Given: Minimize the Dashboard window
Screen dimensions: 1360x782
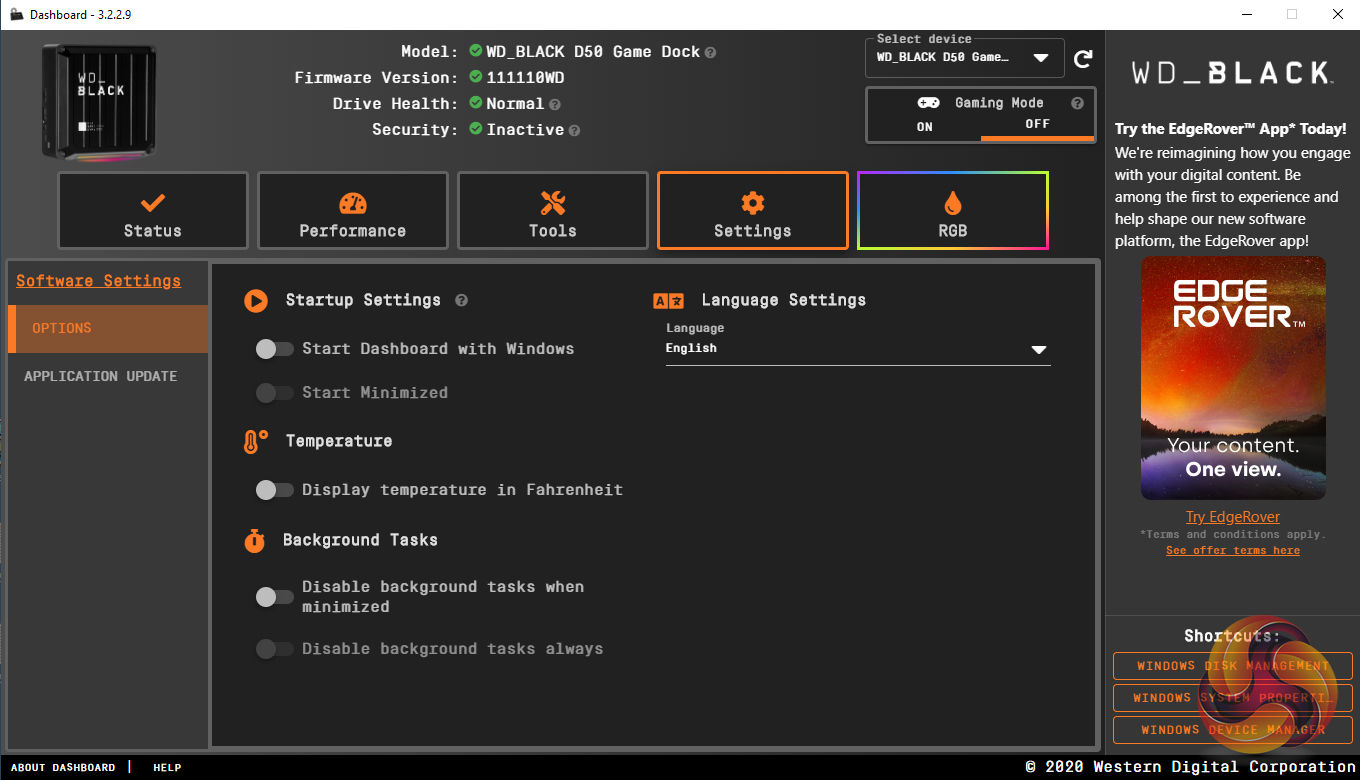Looking at the screenshot, I should (1247, 14).
